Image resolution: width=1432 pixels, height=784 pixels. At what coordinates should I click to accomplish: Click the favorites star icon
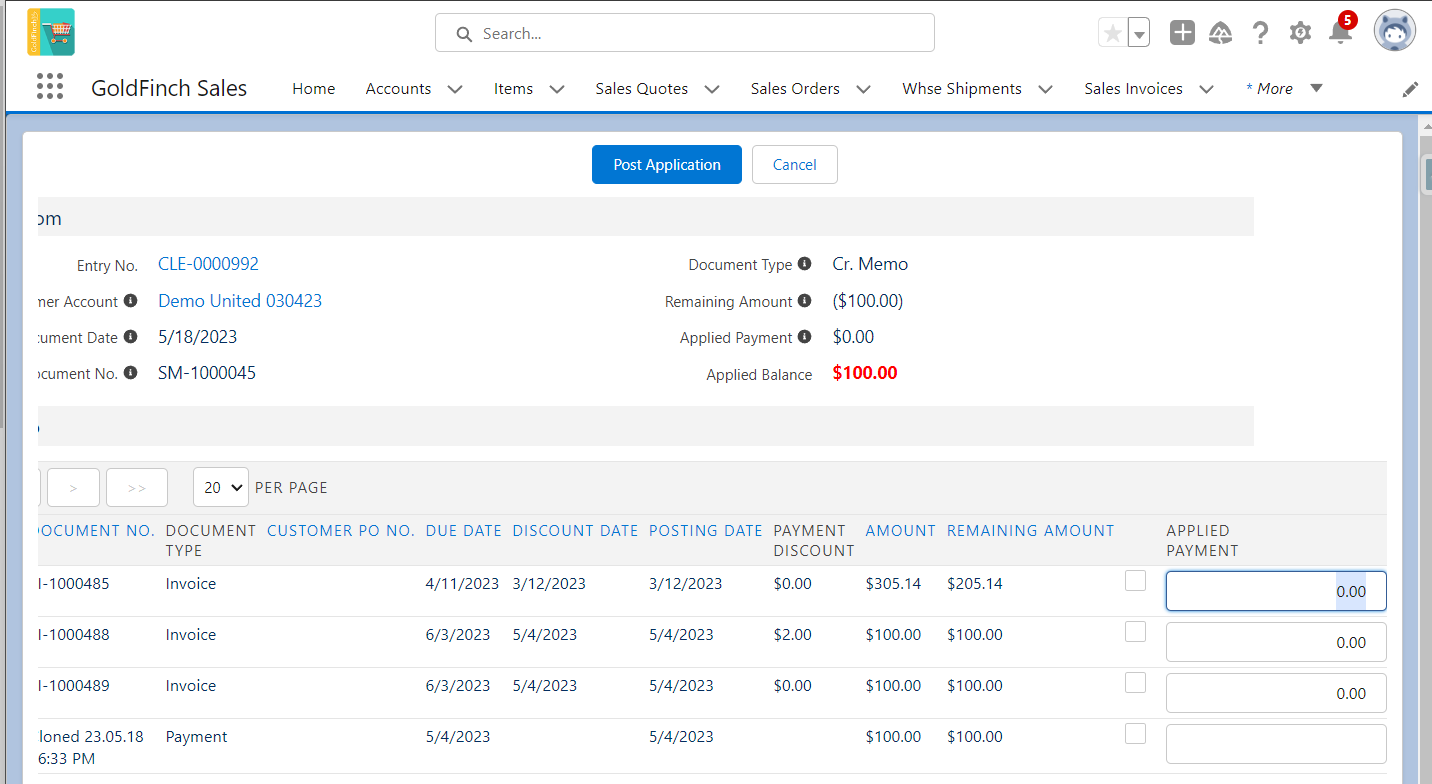[1112, 33]
